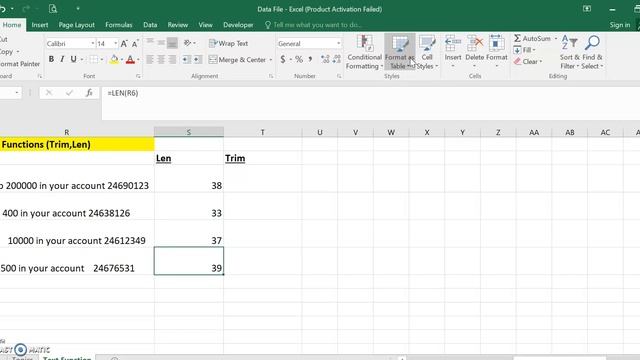Viewport: 640px width, 360px height.
Task: Align text right
Action: click(172, 60)
